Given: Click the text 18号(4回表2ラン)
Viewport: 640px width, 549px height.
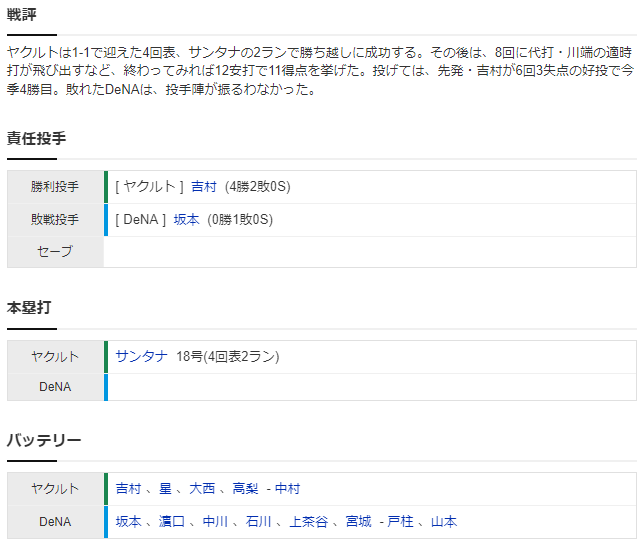Looking at the screenshot, I should [228, 356].
